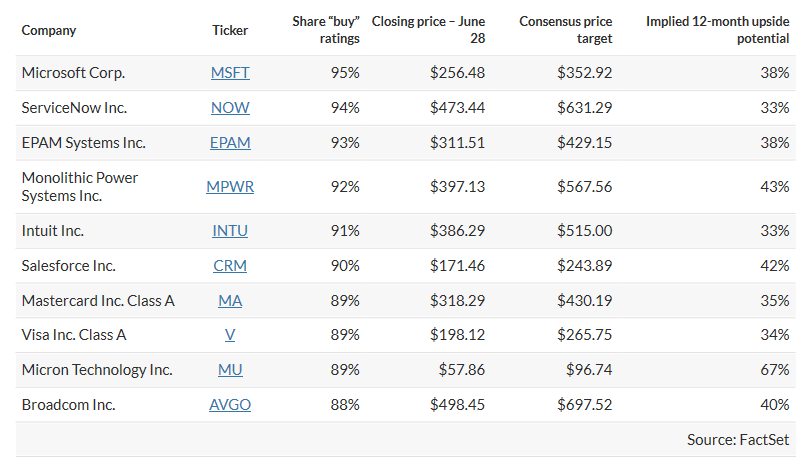This screenshot has height=470, width=803.
Task: Open the INTU ticker link
Action: [230, 231]
